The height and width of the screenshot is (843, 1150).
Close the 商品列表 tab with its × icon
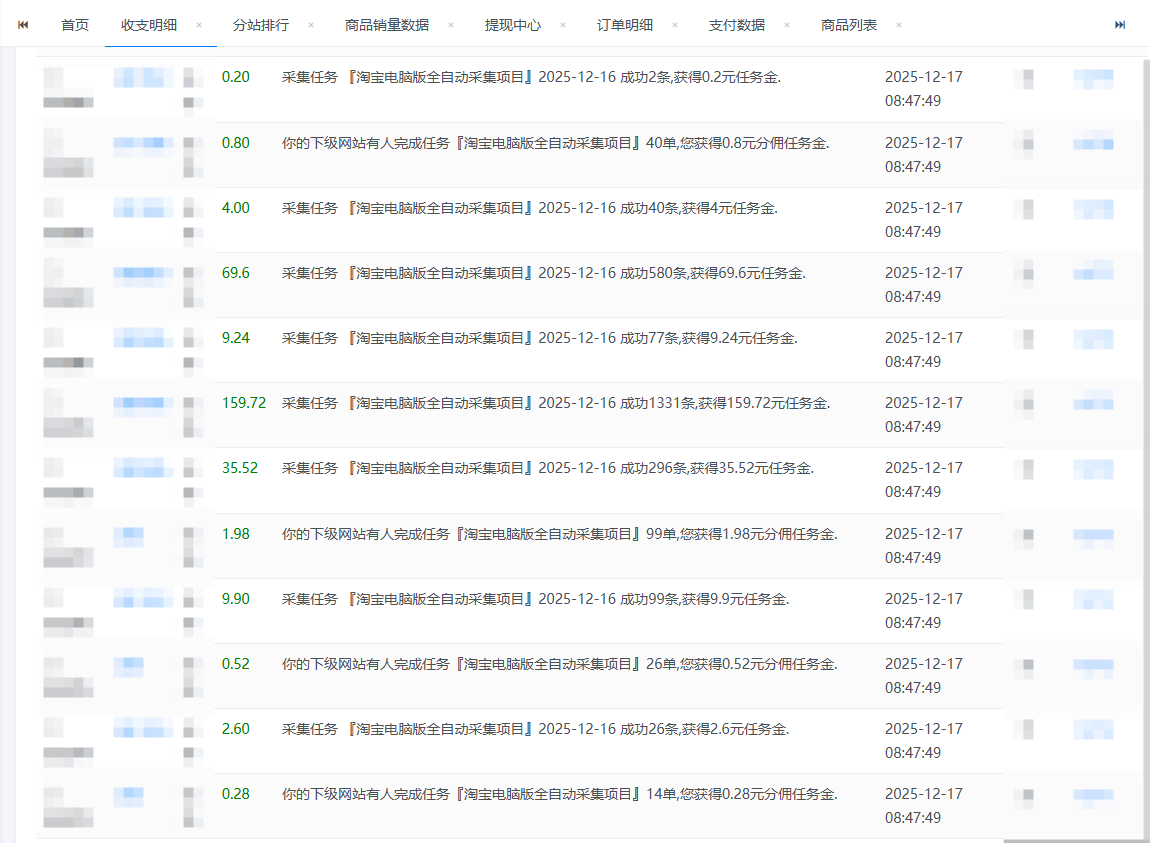pyautogui.click(x=898, y=24)
